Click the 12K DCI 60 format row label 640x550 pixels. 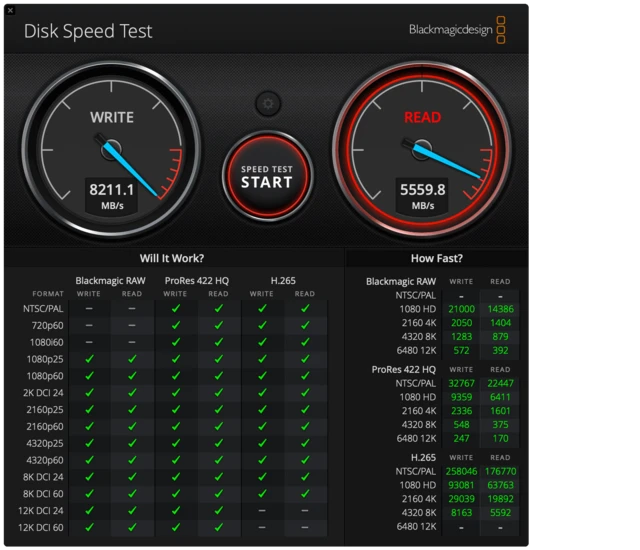[41, 527]
